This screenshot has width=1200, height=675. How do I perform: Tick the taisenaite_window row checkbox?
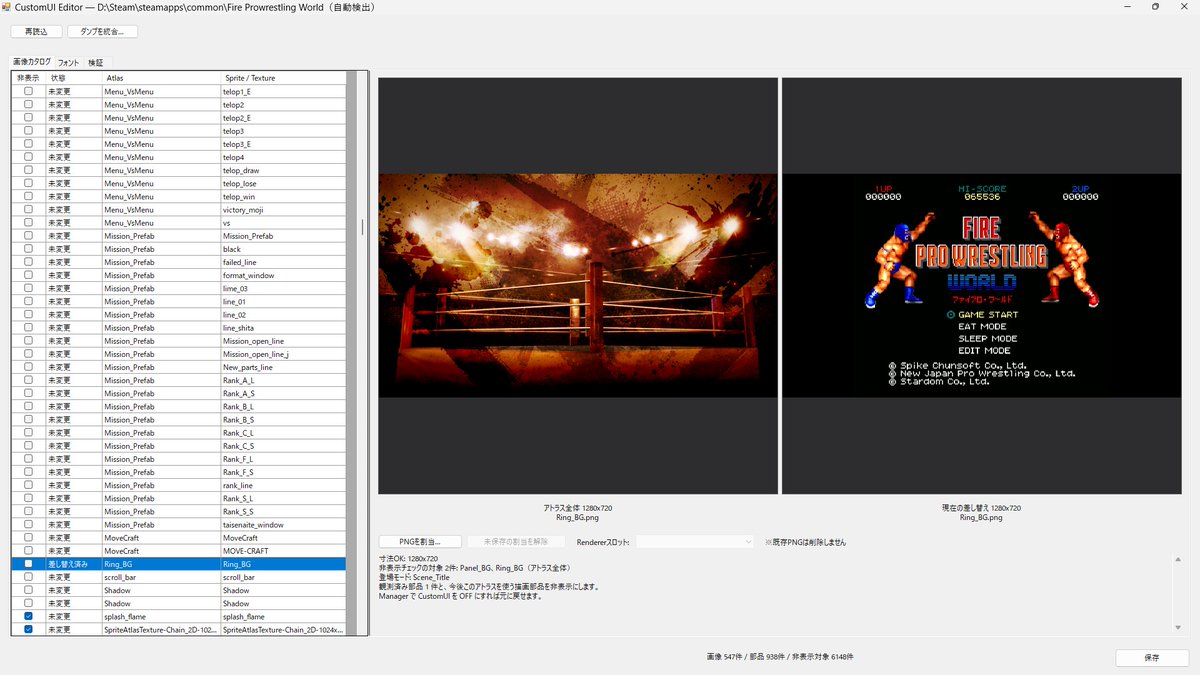pyautogui.click(x=28, y=525)
